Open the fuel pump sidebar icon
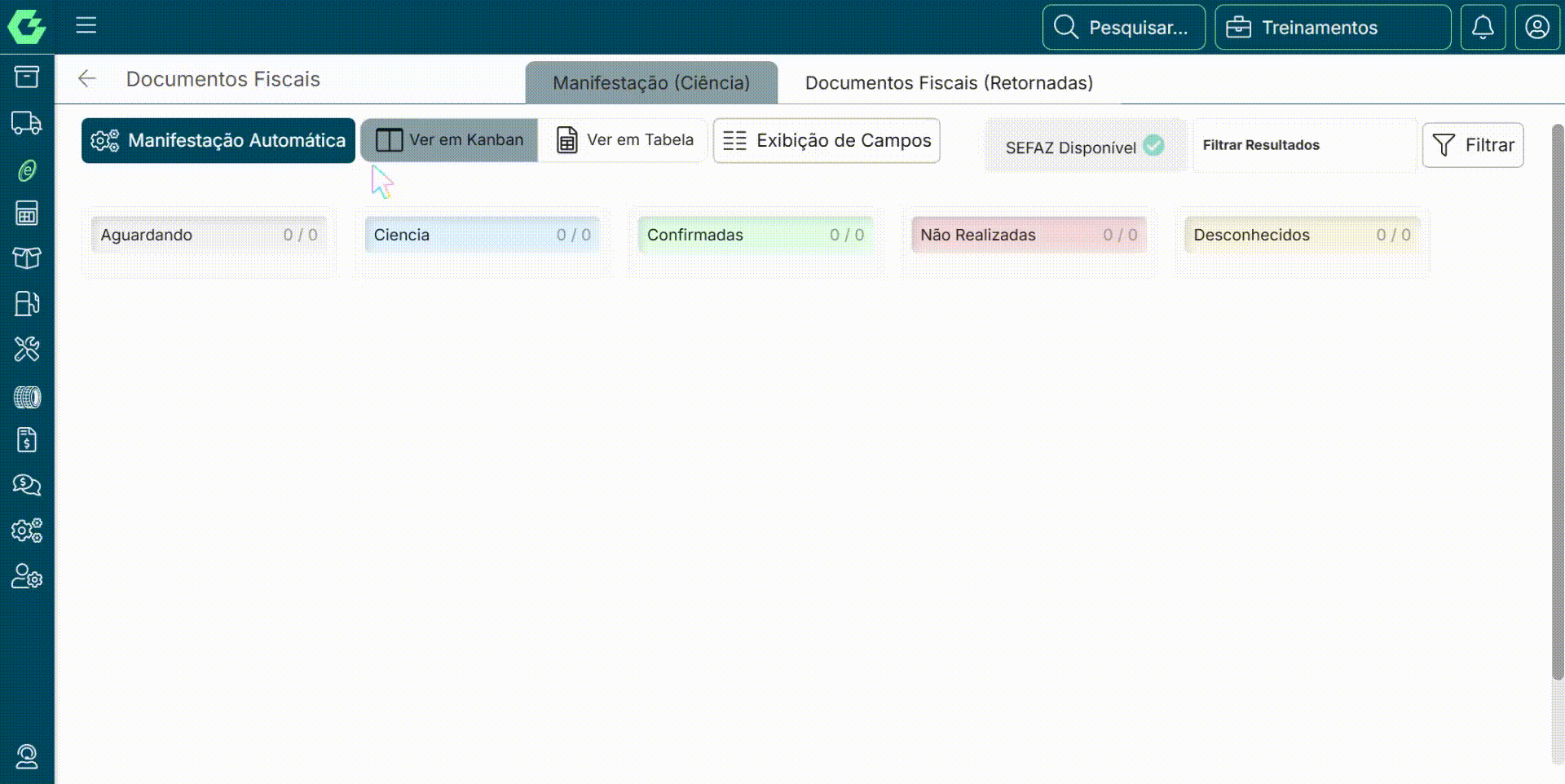Screen dimensions: 1565x784 [27, 303]
